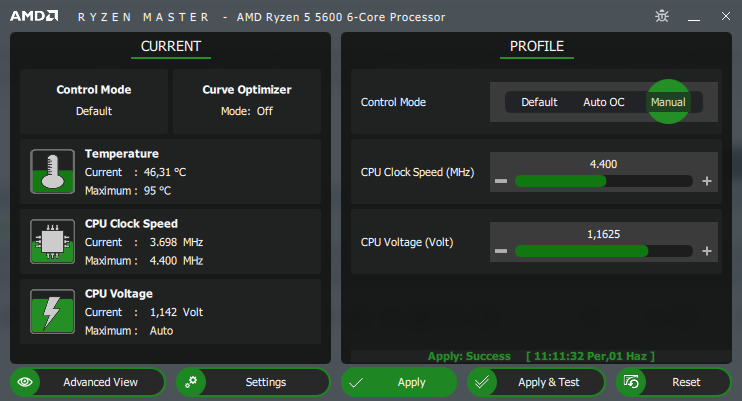The height and width of the screenshot is (401, 742).
Task: Click the Reset button's refresh icon
Action: (x=631, y=382)
